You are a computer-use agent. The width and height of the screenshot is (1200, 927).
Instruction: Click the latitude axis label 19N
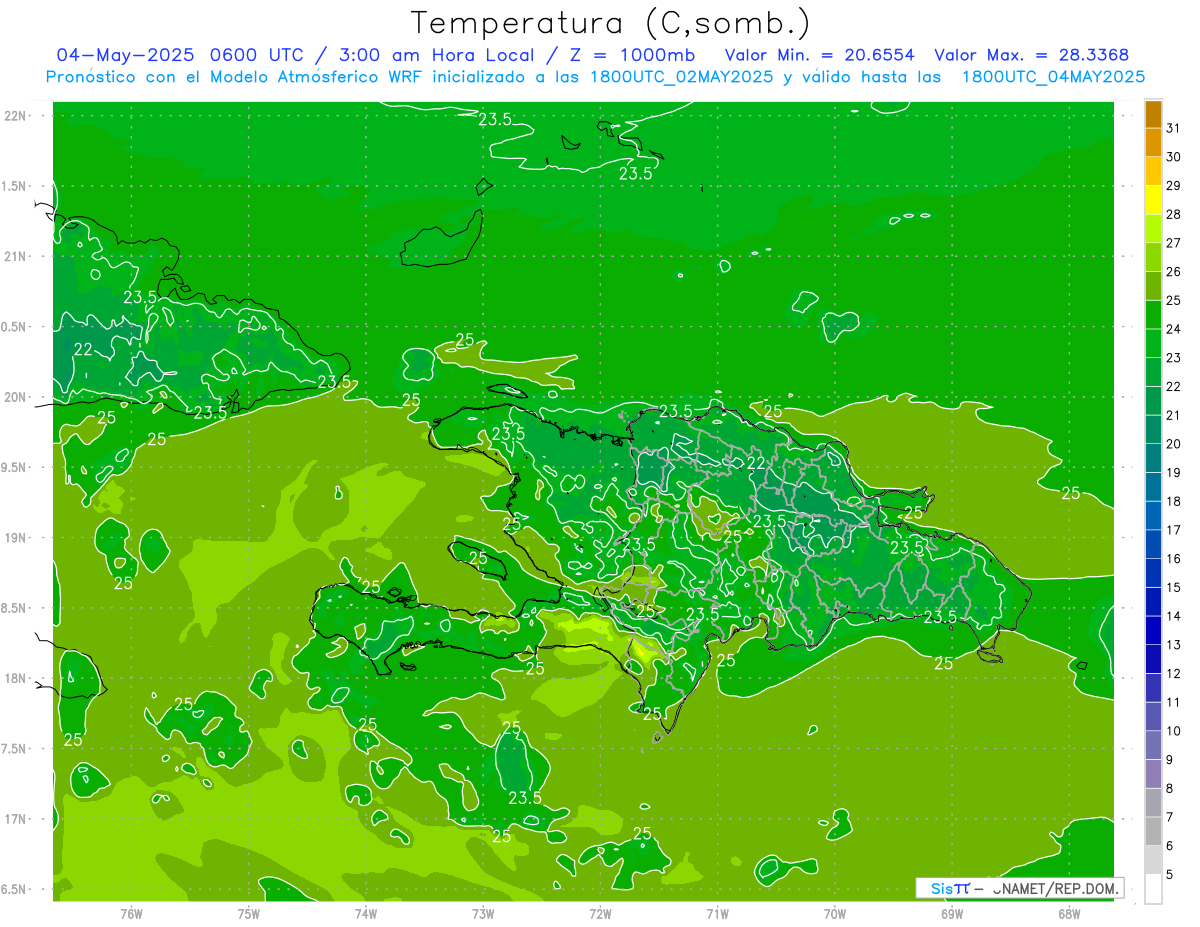15,538
